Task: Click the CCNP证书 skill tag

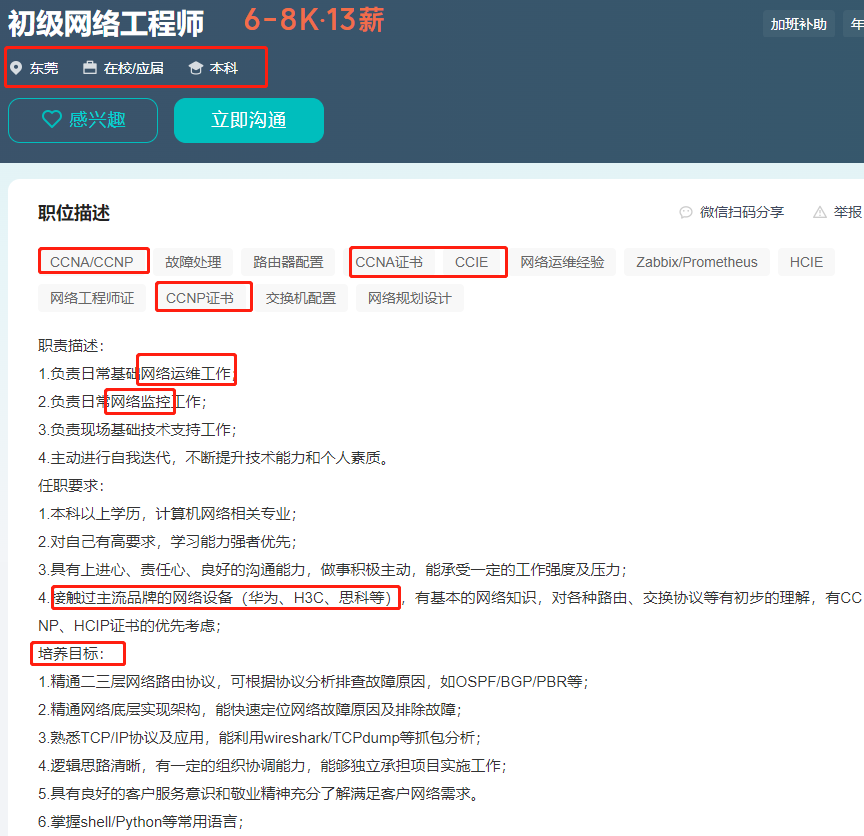Action: pos(200,298)
